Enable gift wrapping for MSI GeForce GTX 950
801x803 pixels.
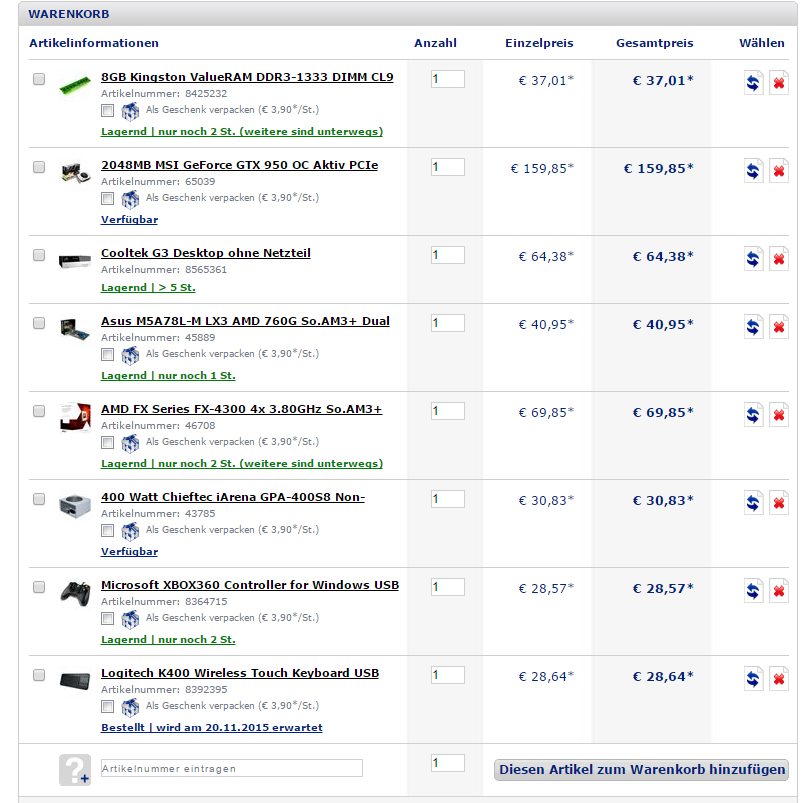[108, 199]
